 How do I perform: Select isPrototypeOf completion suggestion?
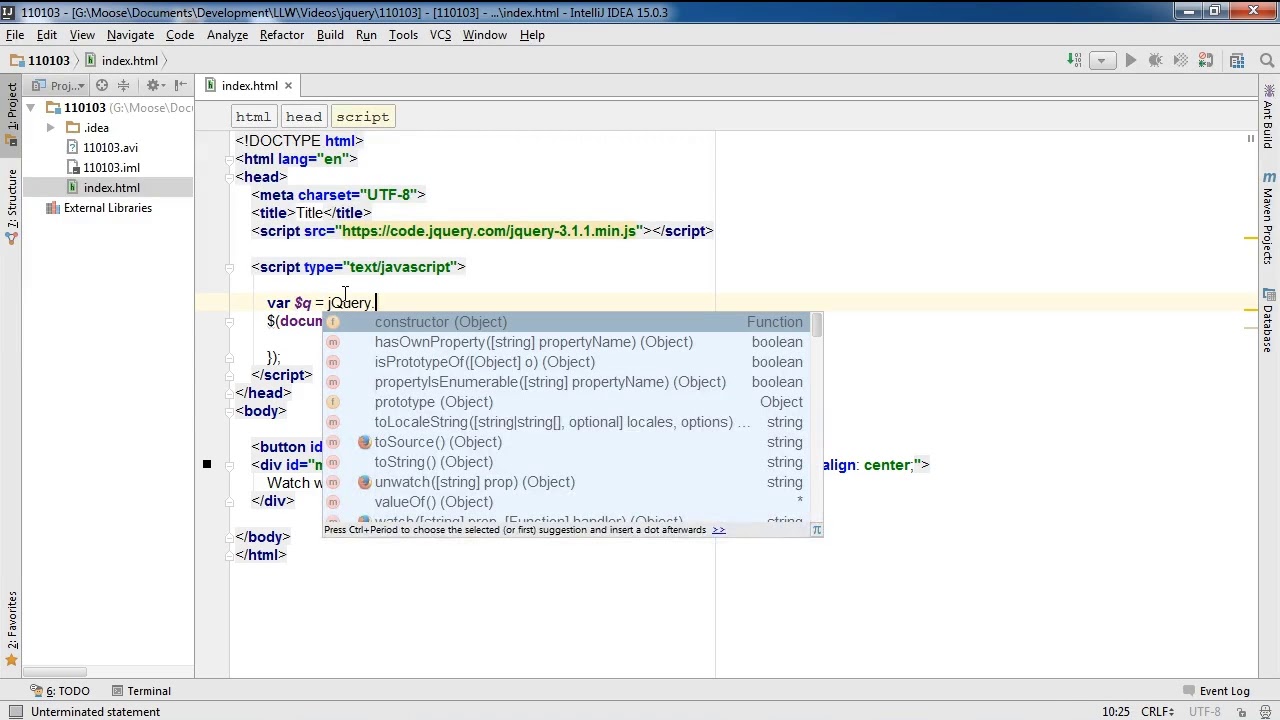[566, 362]
